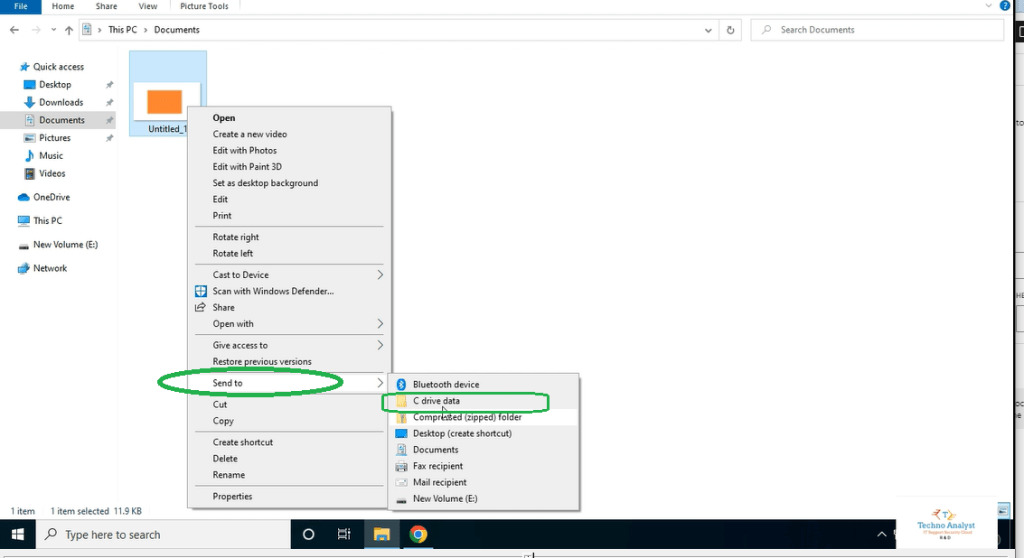This screenshot has height=558, width=1024.
Task: Open the View ribbon tab
Action: [x=148, y=6]
